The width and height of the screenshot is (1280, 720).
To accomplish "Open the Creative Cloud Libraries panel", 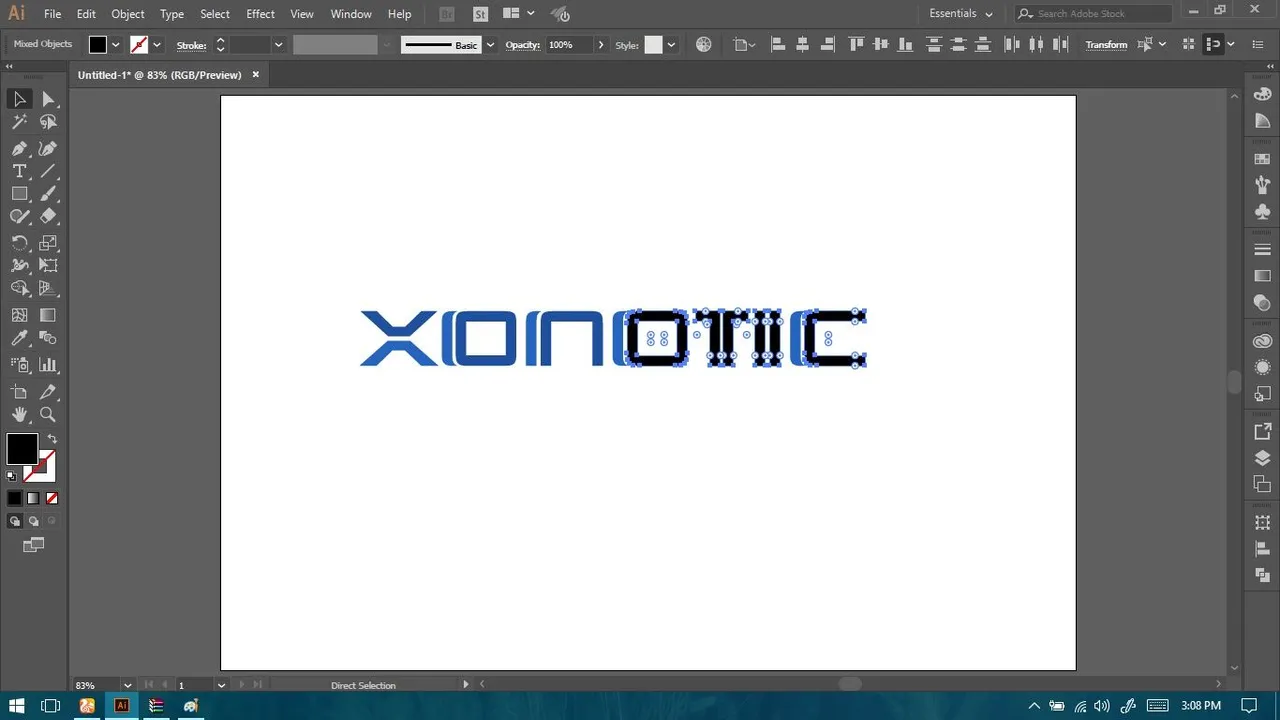I will [x=1262, y=341].
